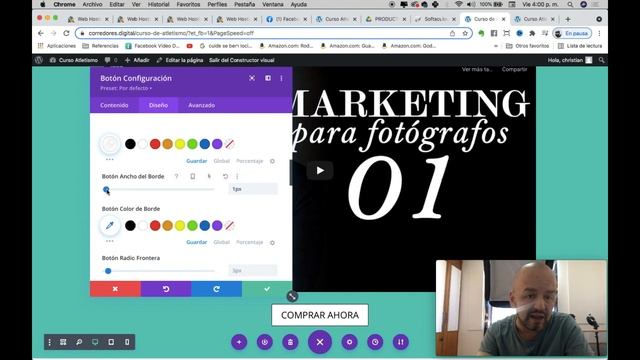Switch to wireframe view
This screenshot has width=640, height=360.
(63, 342)
